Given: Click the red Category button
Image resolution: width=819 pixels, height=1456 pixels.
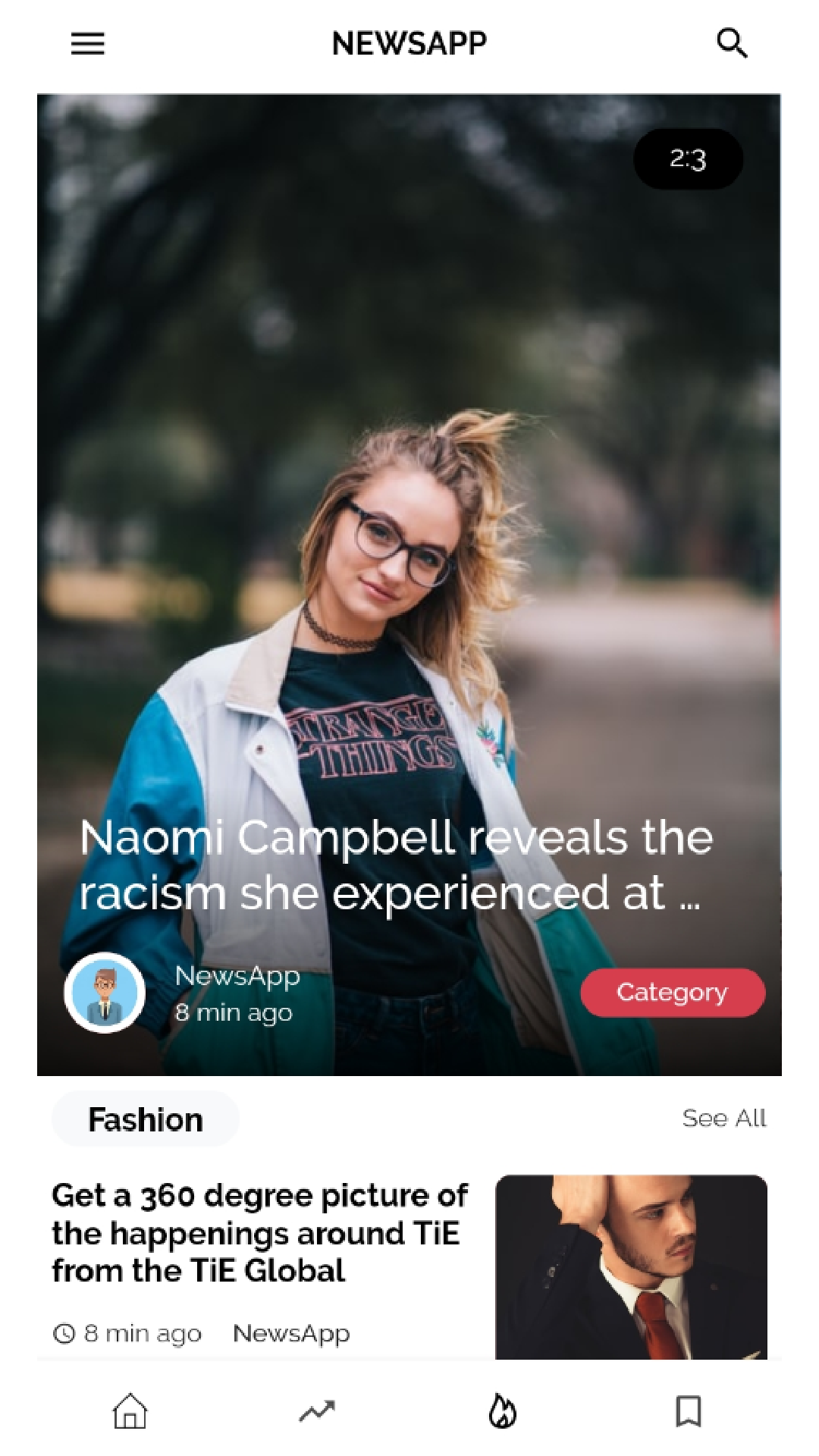Looking at the screenshot, I should point(673,992).
